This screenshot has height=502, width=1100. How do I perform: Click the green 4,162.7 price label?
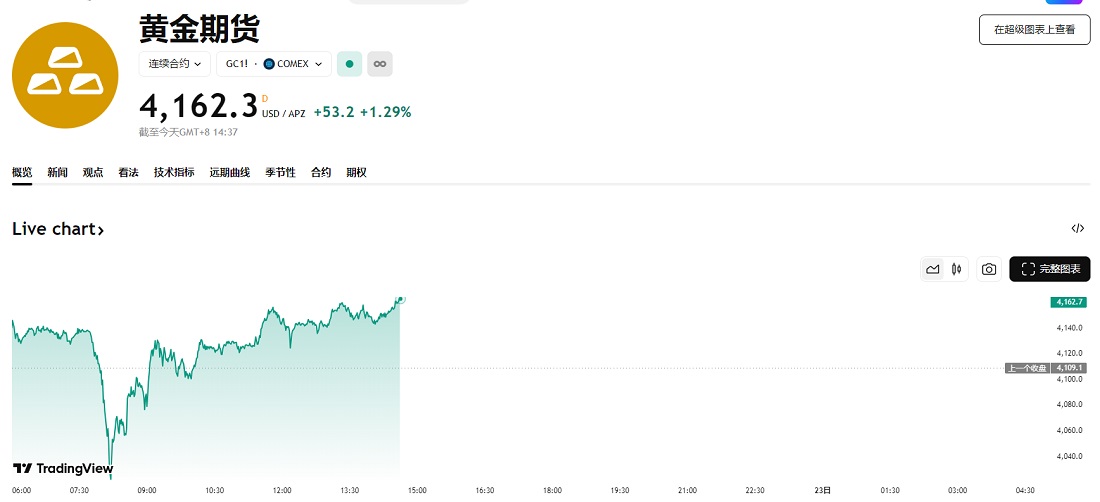(x=1069, y=302)
